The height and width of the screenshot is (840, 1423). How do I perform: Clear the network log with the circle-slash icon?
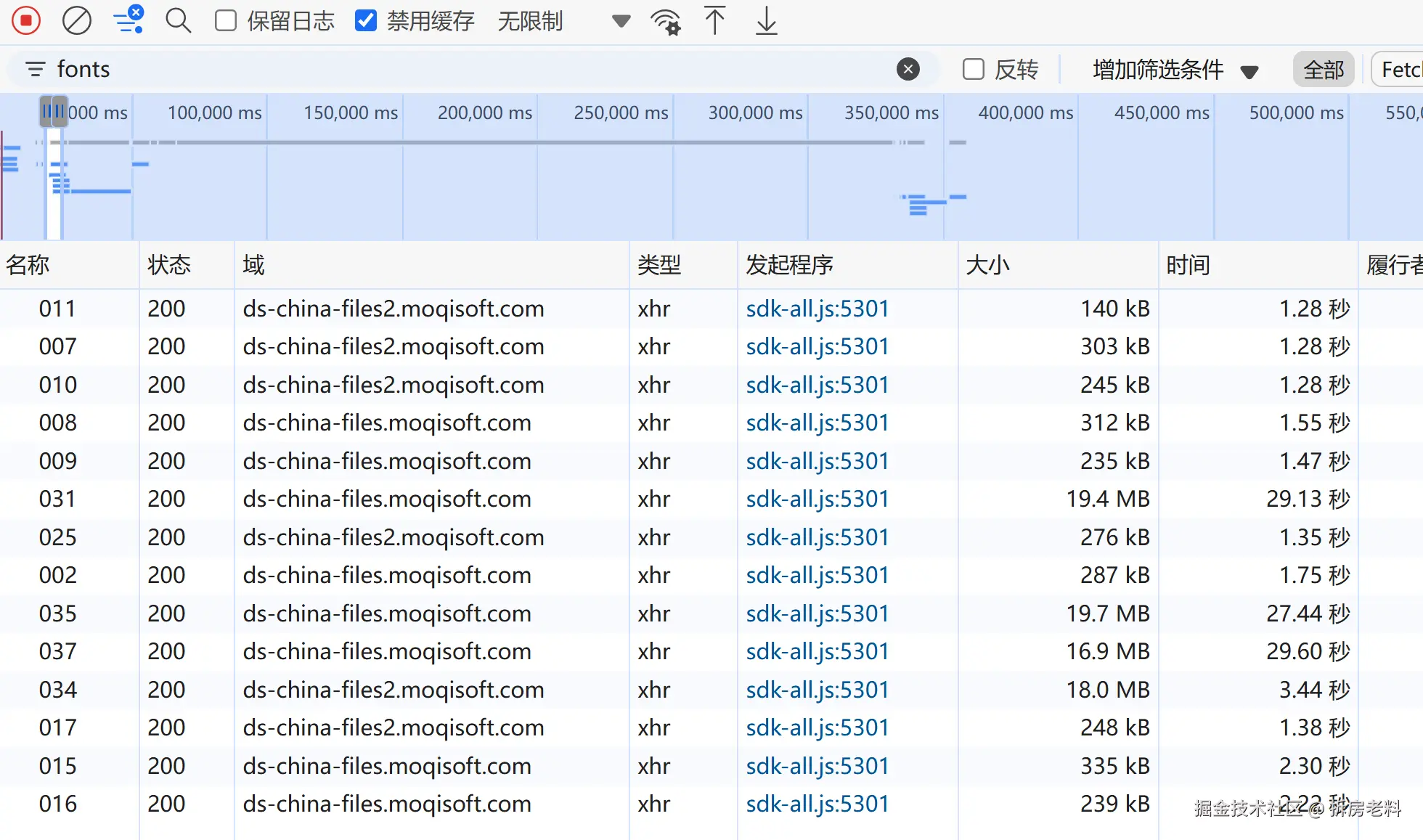[76, 20]
